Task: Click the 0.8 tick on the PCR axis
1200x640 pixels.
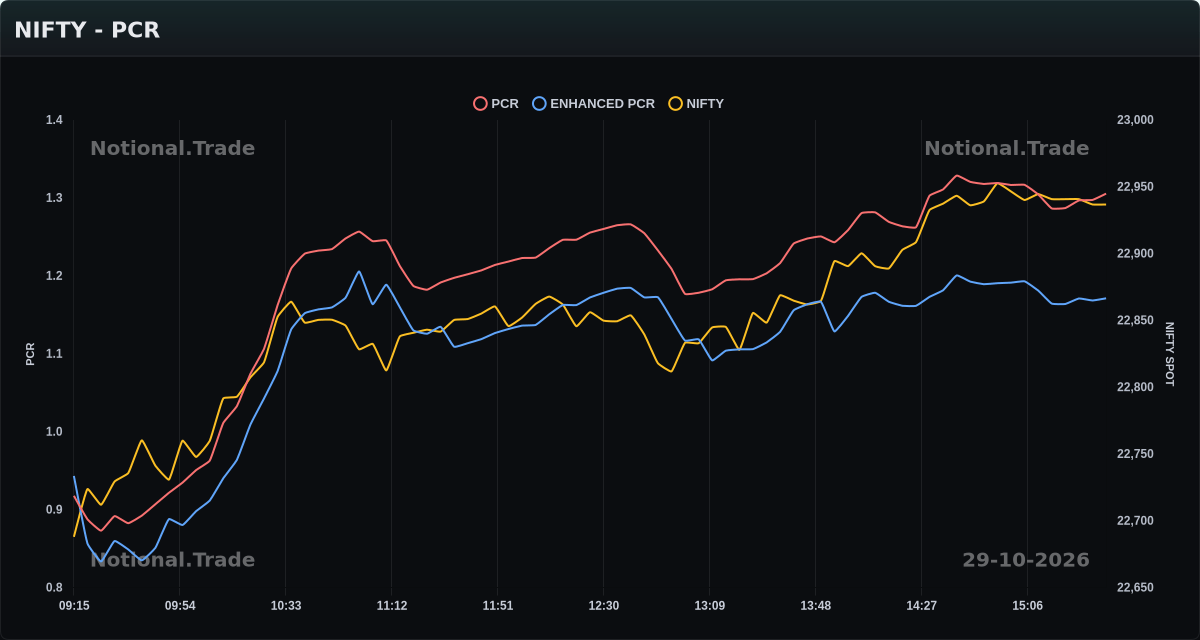Action: coord(54,588)
